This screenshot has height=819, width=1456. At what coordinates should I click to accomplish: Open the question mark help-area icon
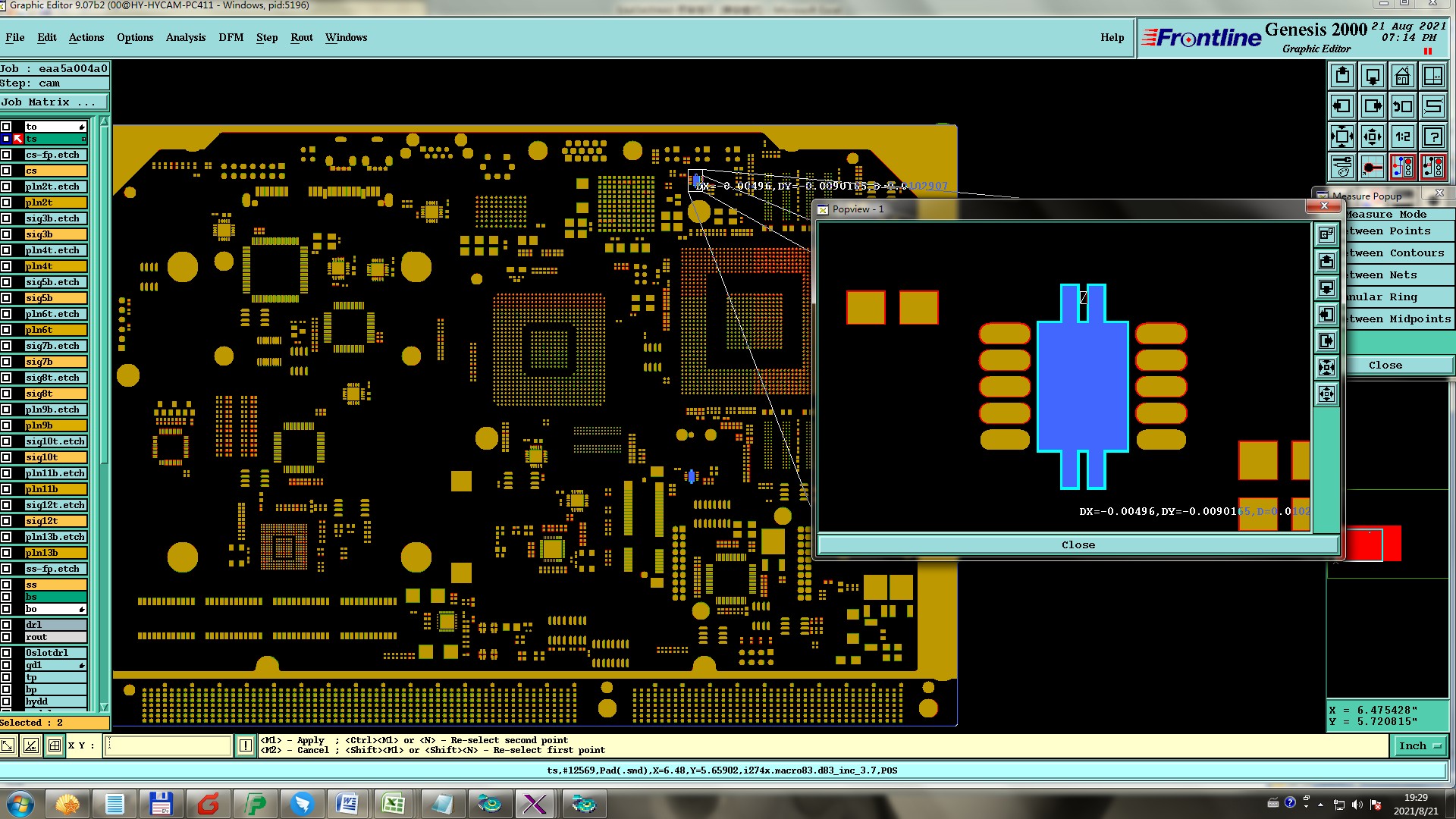(1432, 137)
